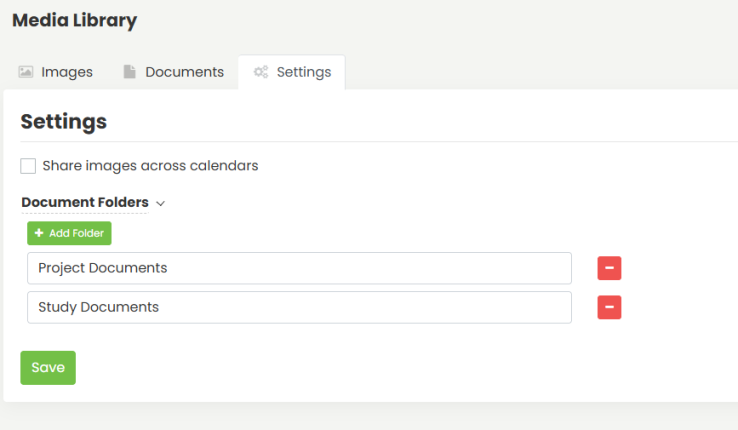Enable Share images across calendars checkbox
Image resolution: width=738 pixels, height=430 pixels.
(x=28, y=166)
